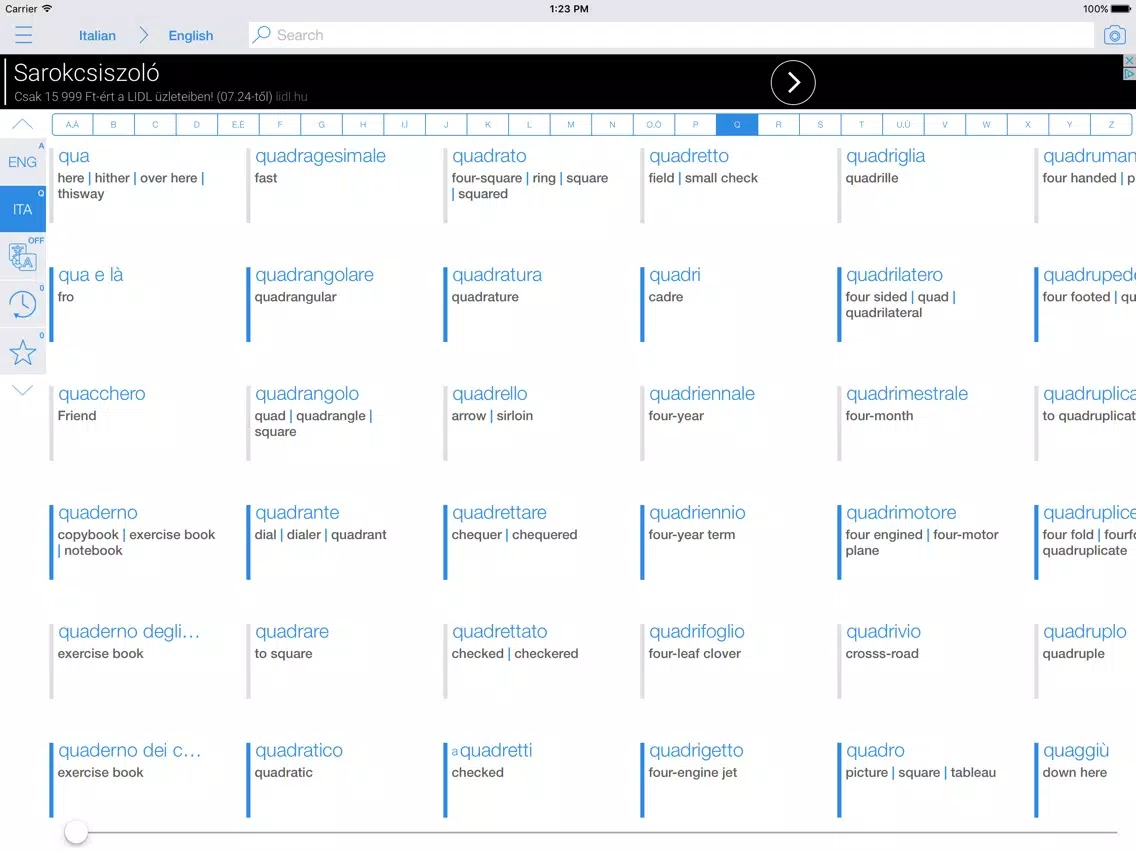Open the word 'quadriglia'
1136x852 pixels.
click(885, 156)
